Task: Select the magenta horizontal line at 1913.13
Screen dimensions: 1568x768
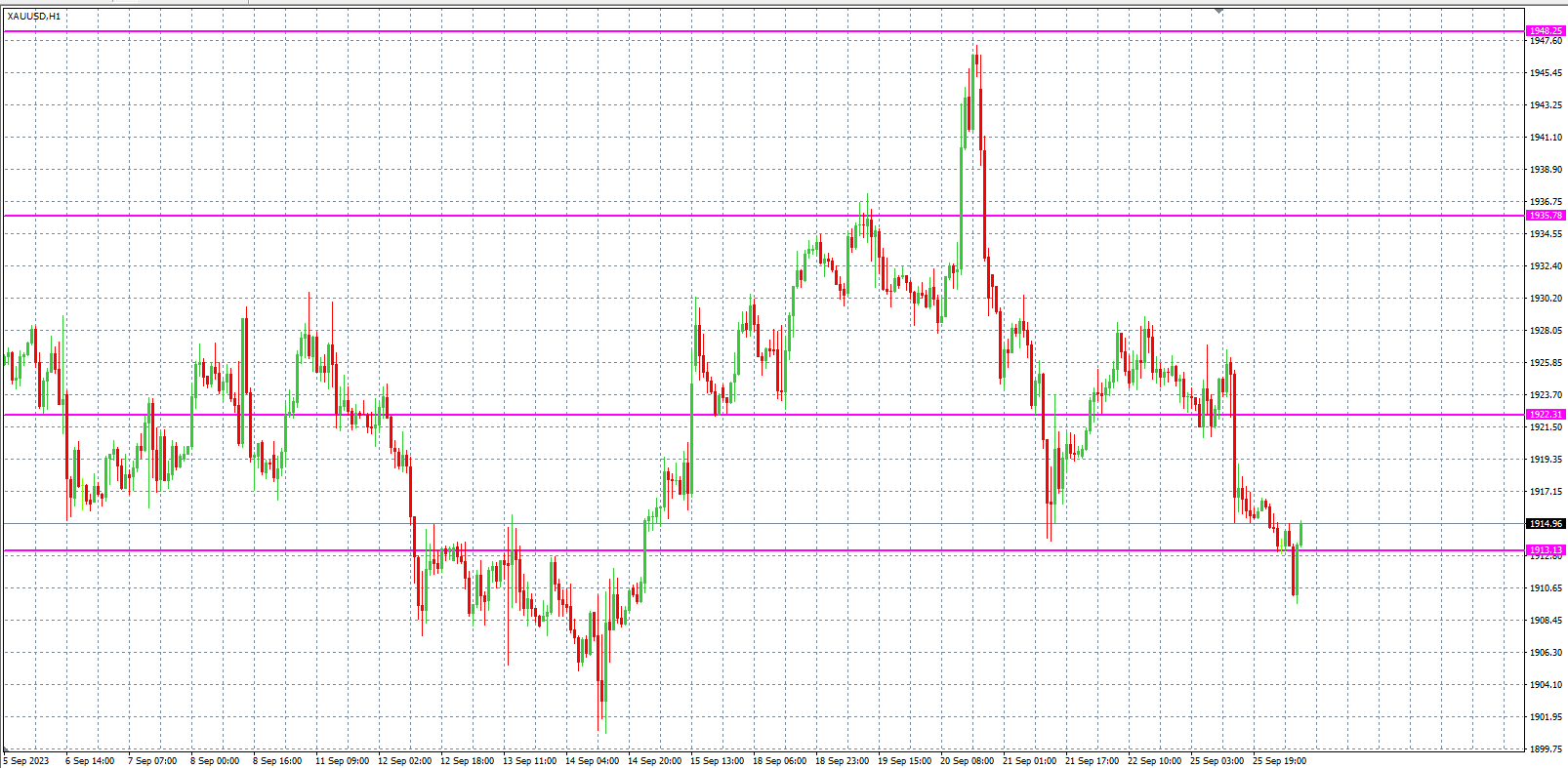Action: [x=781, y=550]
